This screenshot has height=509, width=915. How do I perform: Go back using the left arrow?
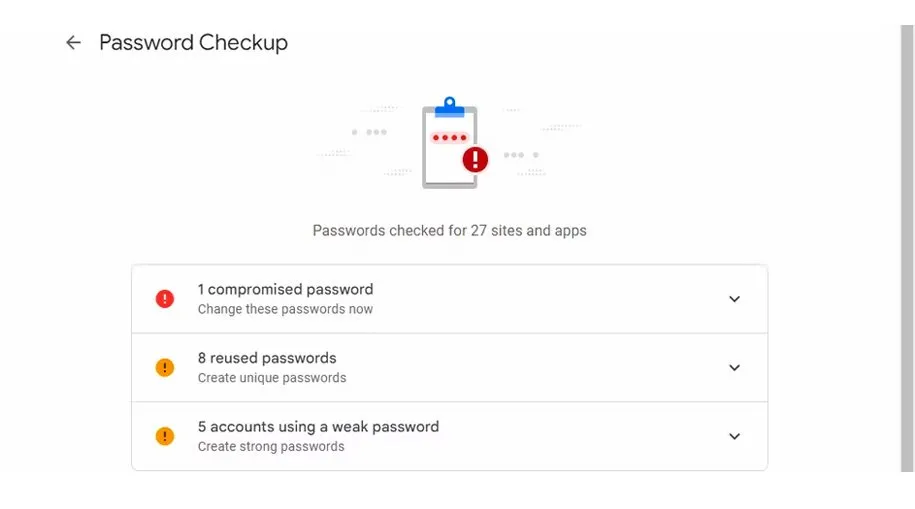coord(73,43)
